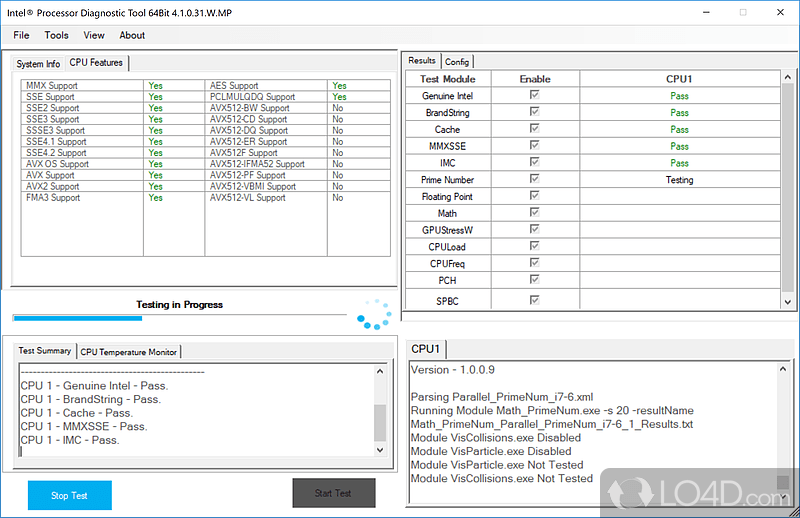Click the AVX2 Support row label
This screenshot has height=518, width=800.
[x=53, y=186]
